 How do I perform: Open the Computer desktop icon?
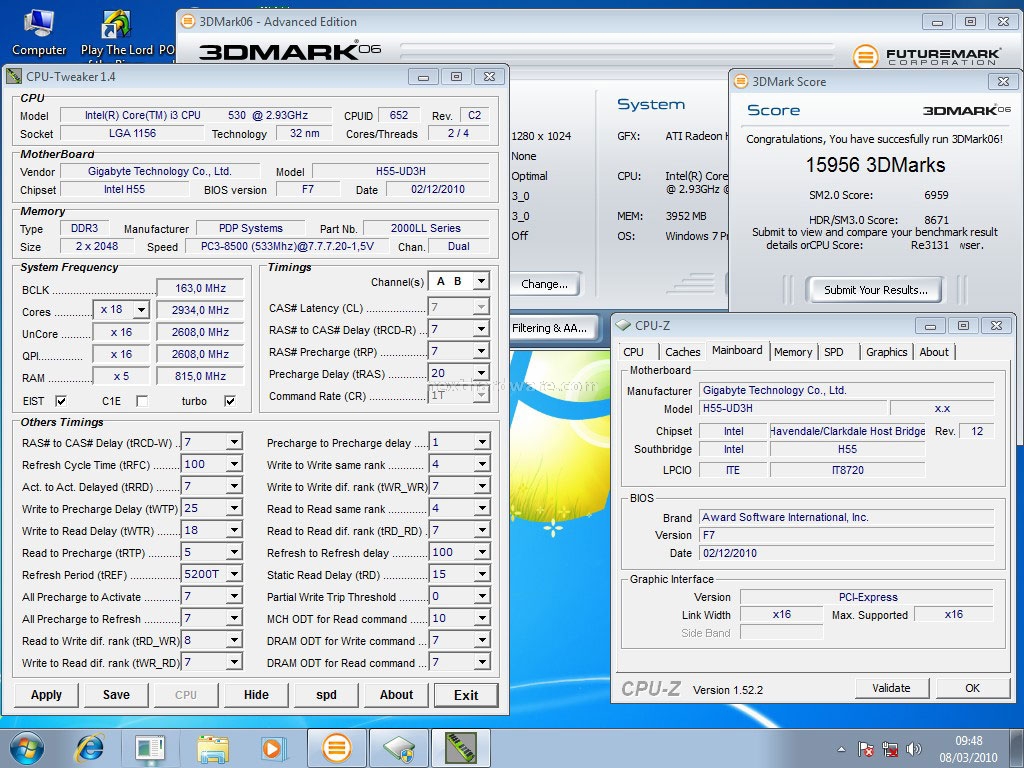pos(39,33)
